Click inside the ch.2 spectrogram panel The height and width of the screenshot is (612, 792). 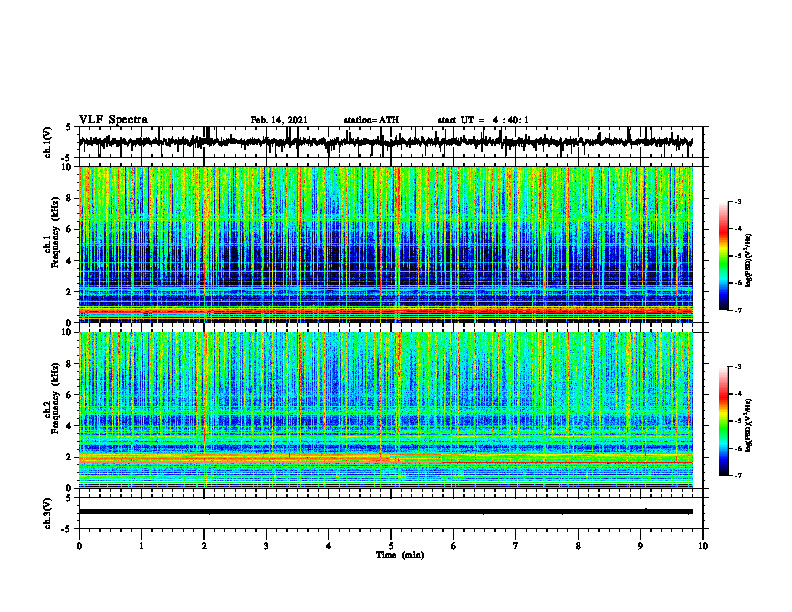[386, 410]
